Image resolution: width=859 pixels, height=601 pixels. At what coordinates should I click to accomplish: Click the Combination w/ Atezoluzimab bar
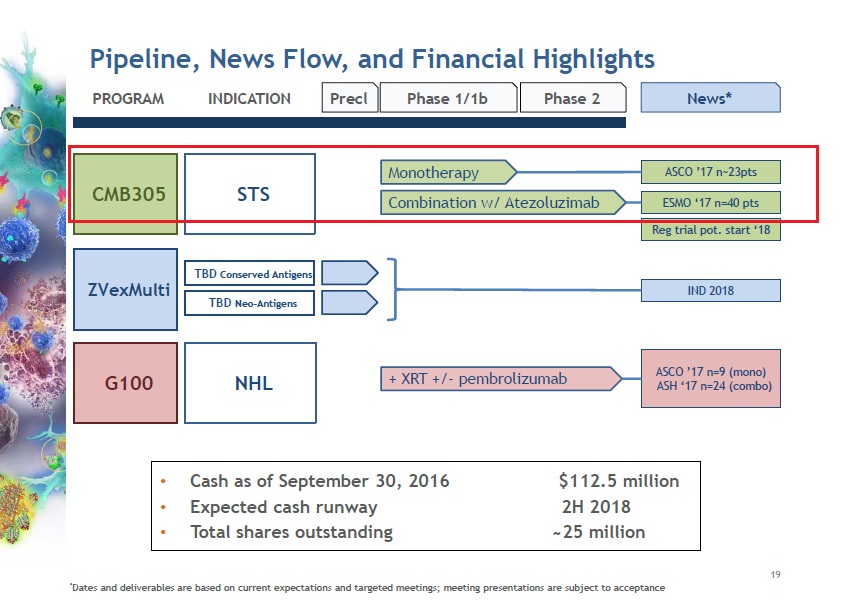tap(500, 202)
